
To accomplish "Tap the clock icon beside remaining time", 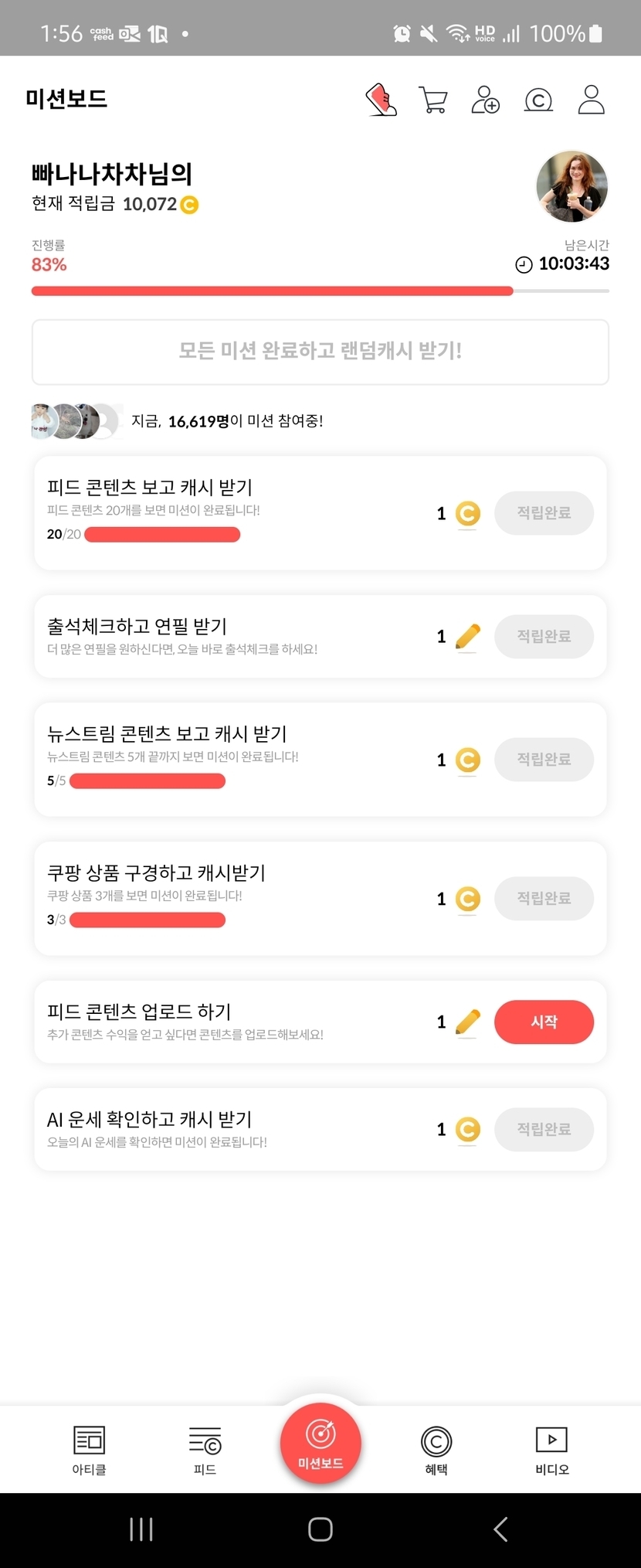I will pos(524,264).
